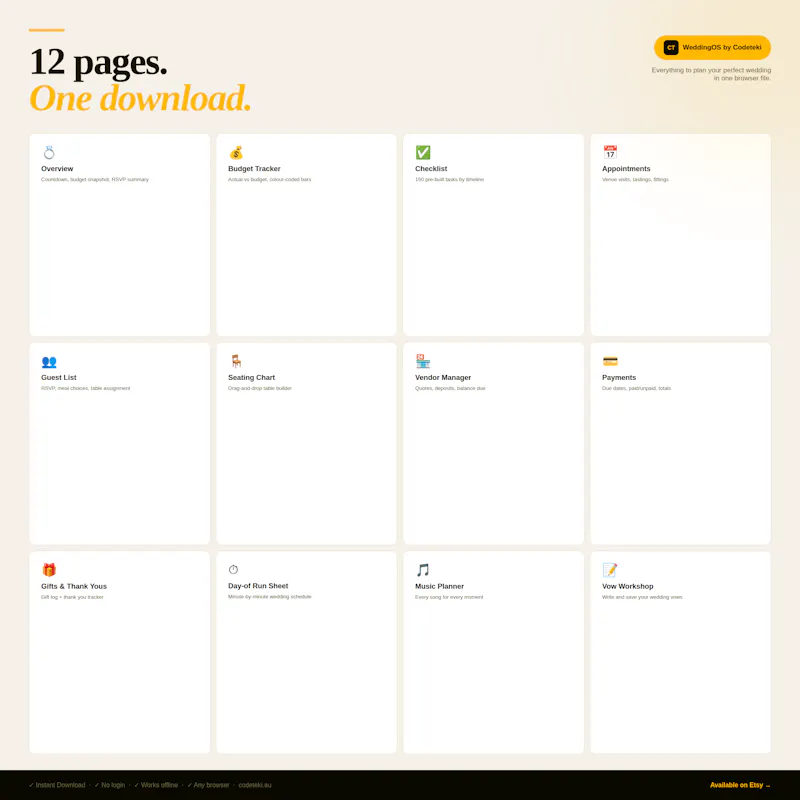The image size is (800, 800).
Task: Click the people Guest List icon
Action: tap(49, 362)
